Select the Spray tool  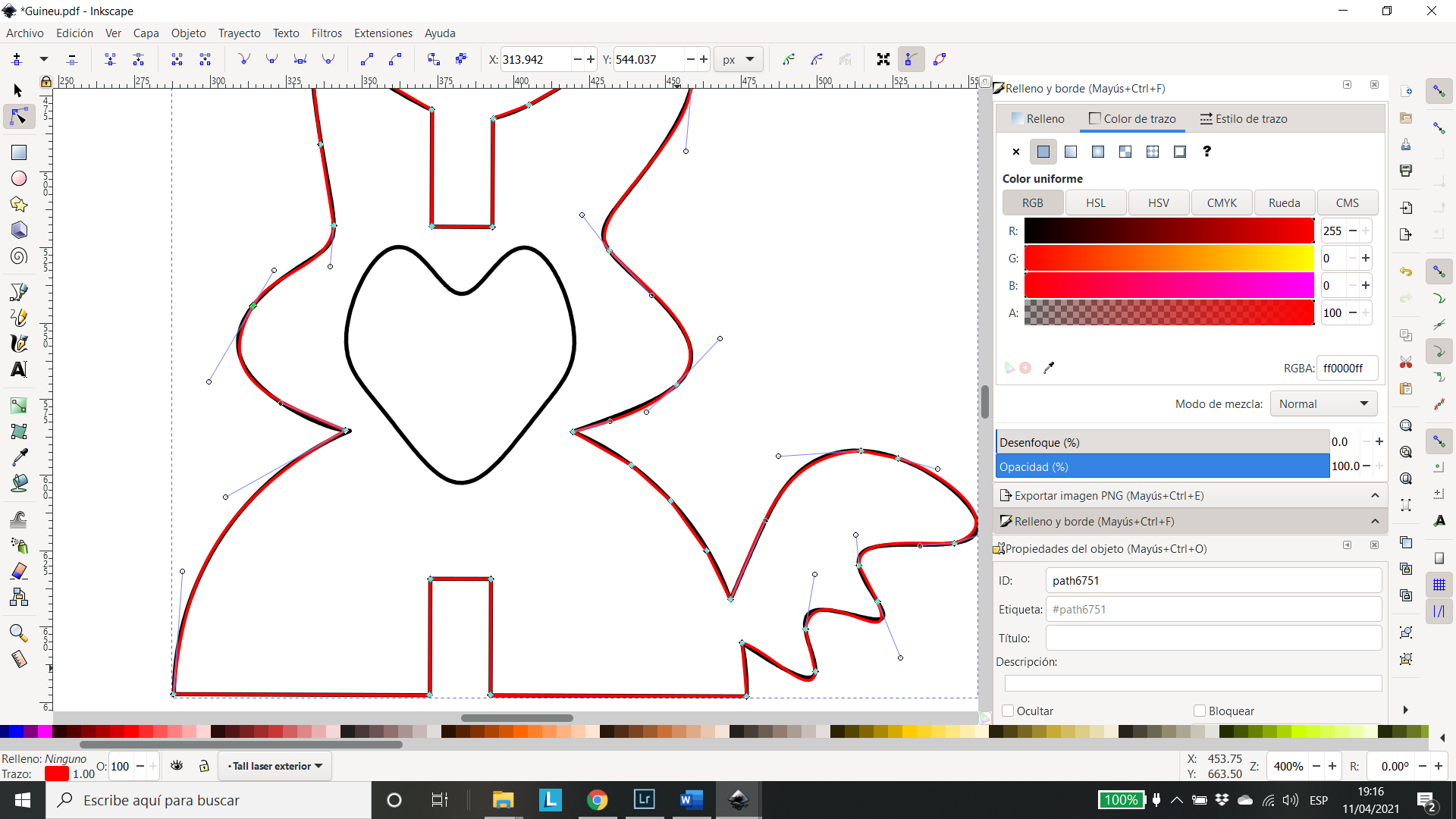[18, 545]
